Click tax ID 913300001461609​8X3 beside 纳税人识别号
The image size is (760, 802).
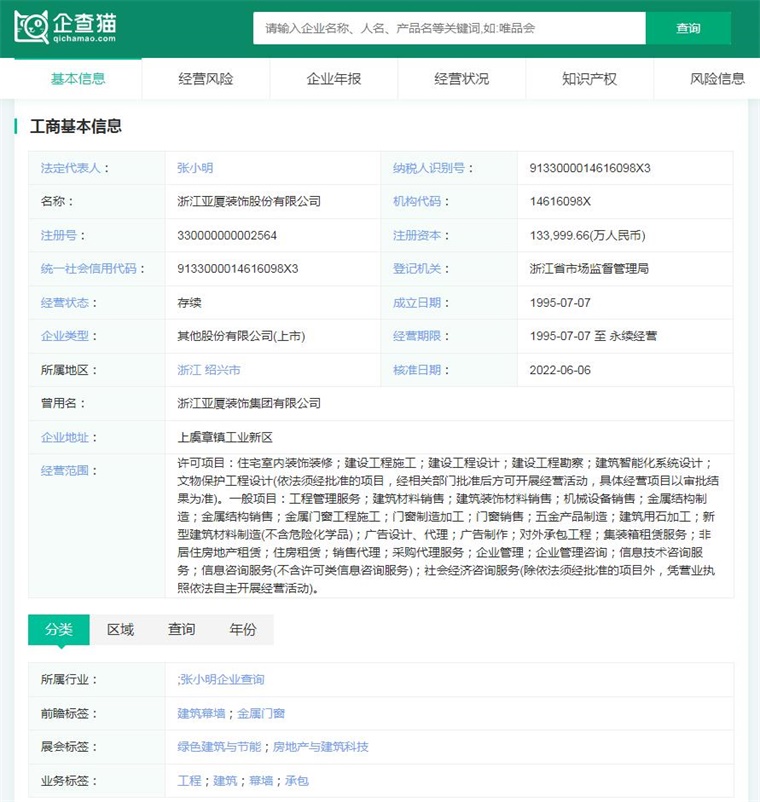590,168
